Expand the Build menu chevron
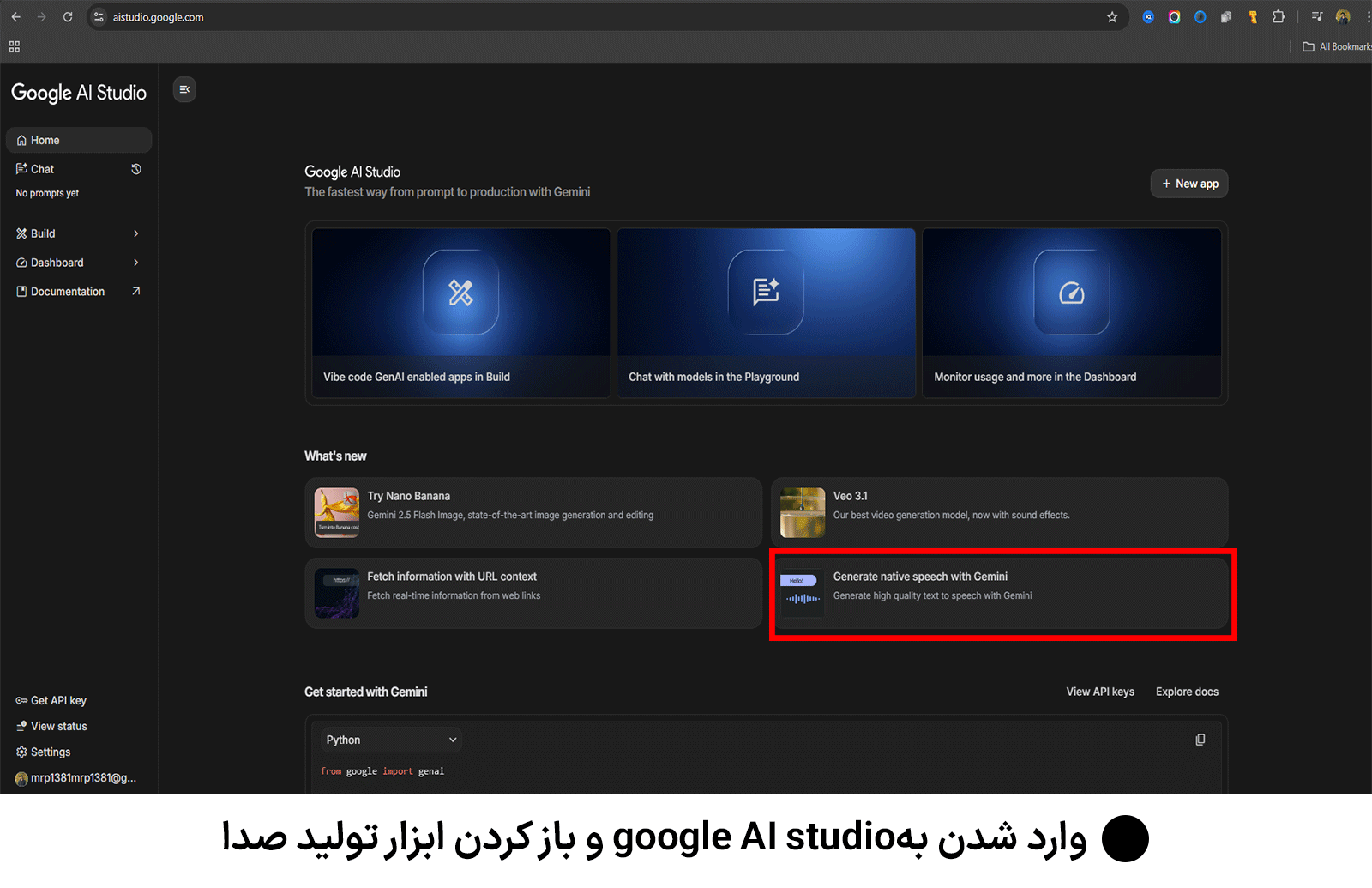Image resolution: width=1372 pixels, height=888 pixels. pyautogui.click(x=136, y=233)
